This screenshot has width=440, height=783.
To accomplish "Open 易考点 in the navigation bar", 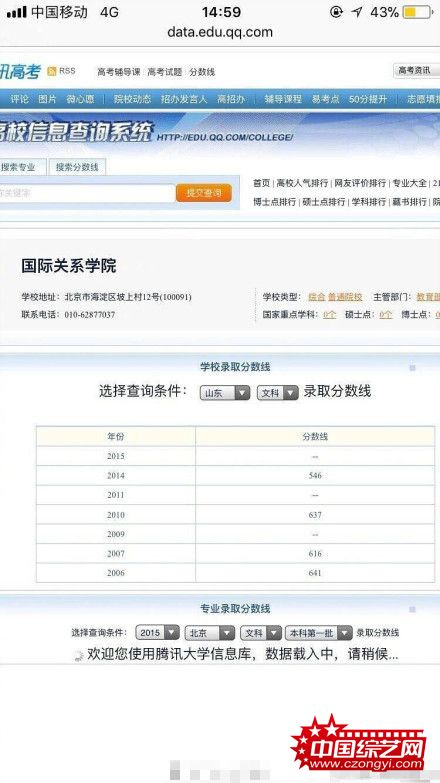I will click(325, 99).
